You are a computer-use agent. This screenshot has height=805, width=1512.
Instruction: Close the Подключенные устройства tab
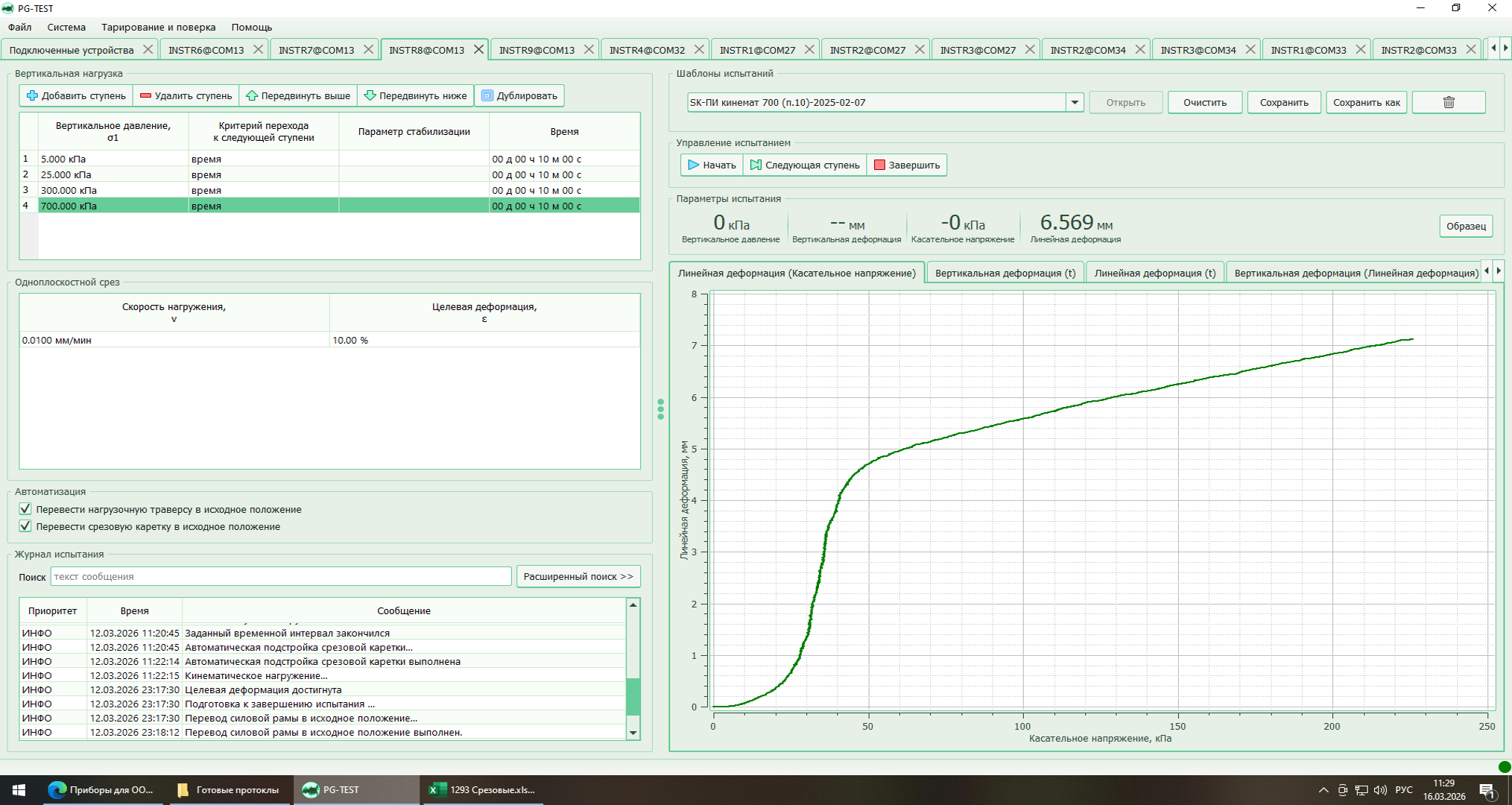[x=148, y=50]
